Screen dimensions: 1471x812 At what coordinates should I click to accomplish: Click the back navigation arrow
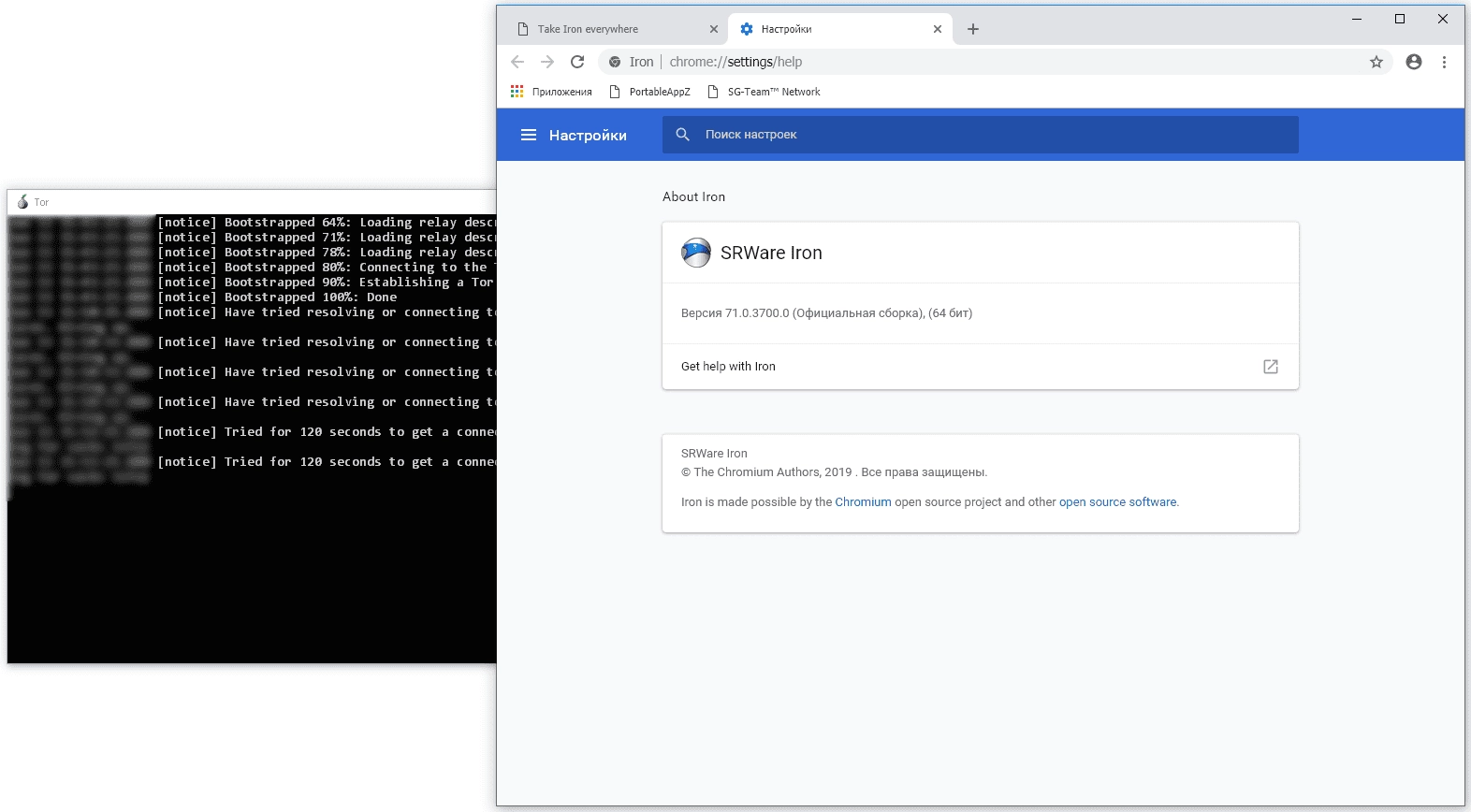pyautogui.click(x=517, y=62)
